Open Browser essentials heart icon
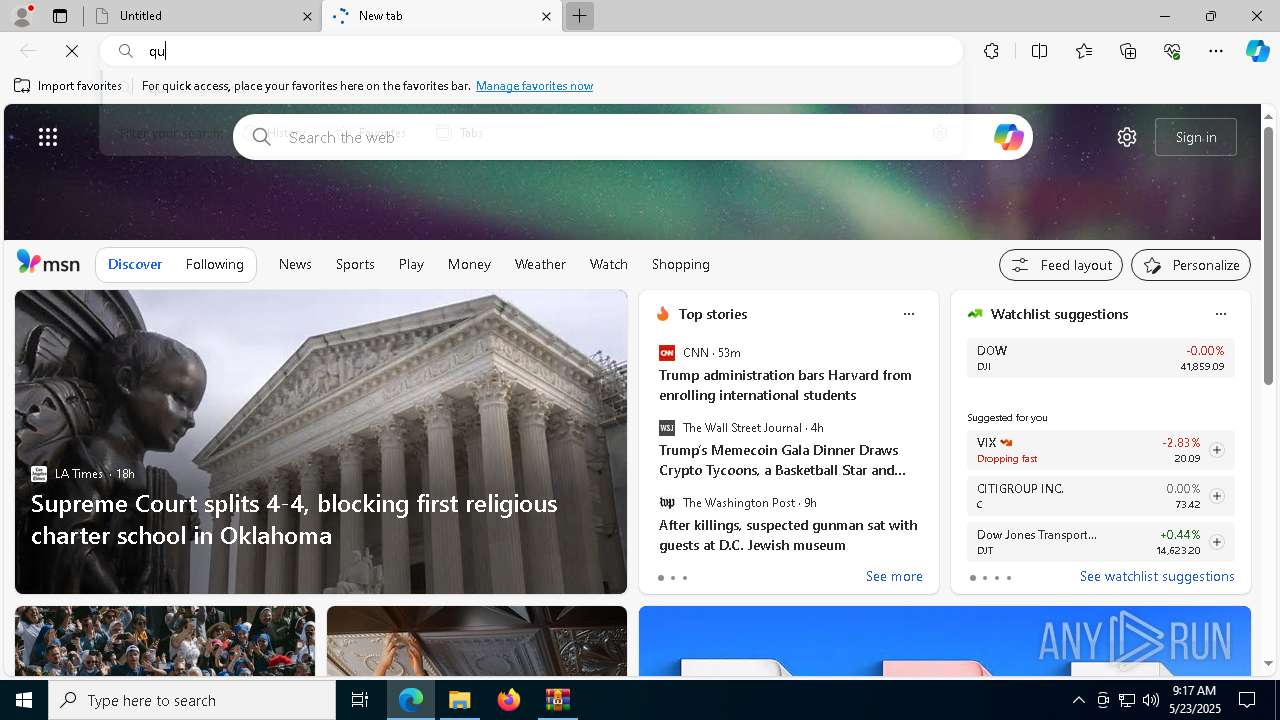Screen dimensions: 1280x720 point(1172,51)
